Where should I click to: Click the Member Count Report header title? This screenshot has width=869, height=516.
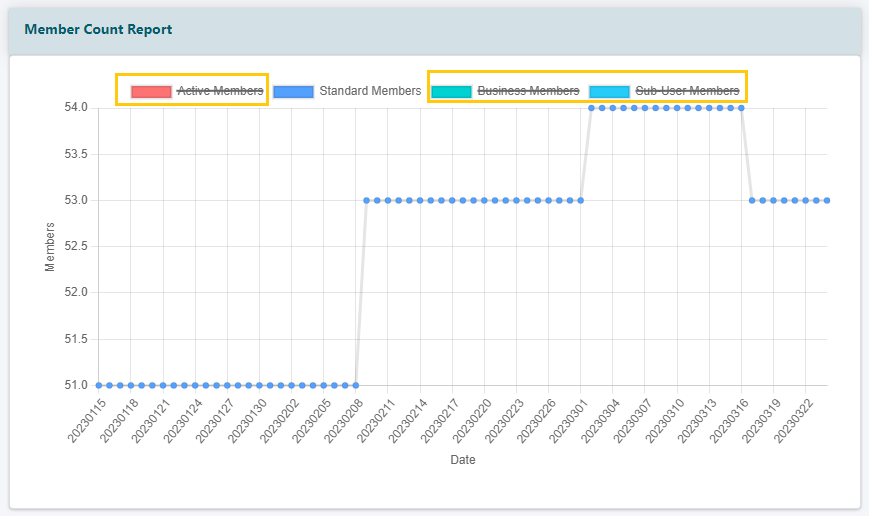point(98,30)
